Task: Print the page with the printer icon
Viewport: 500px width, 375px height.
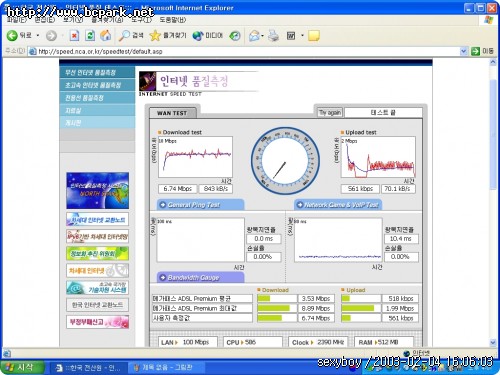Action: pyautogui.click(x=273, y=35)
